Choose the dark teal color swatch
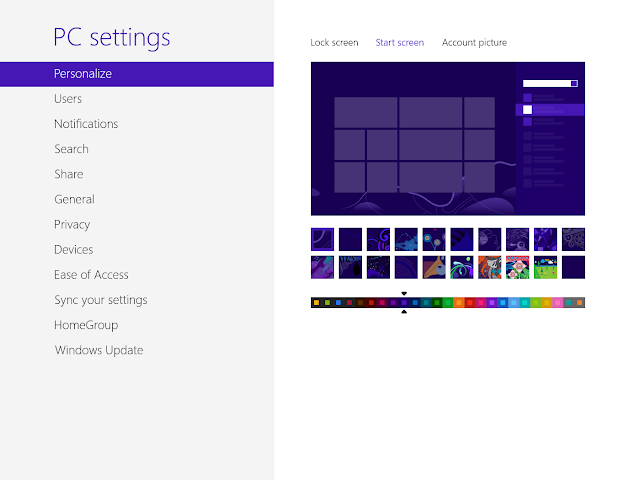This screenshot has width=640, height=480. coord(426,302)
